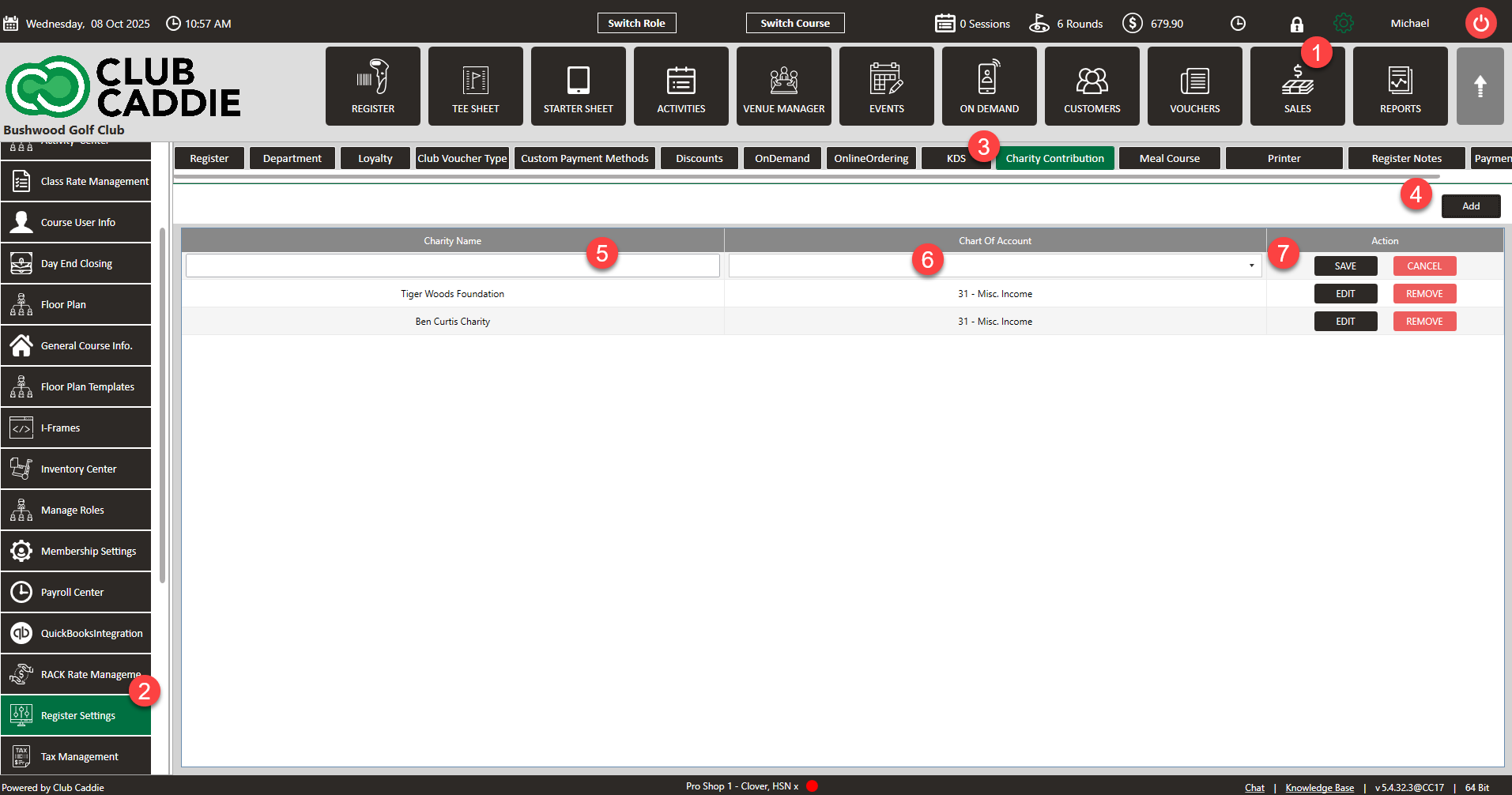Open the On Demand module
This screenshot has height=795, width=1512.
(x=989, y=86)
